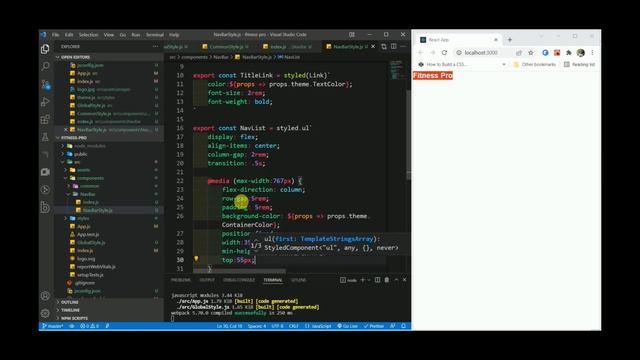Expand the NPM SCRIPTS section
This screenshot has width=640, height=360.
pyautogui.click(x=74, y=318)
